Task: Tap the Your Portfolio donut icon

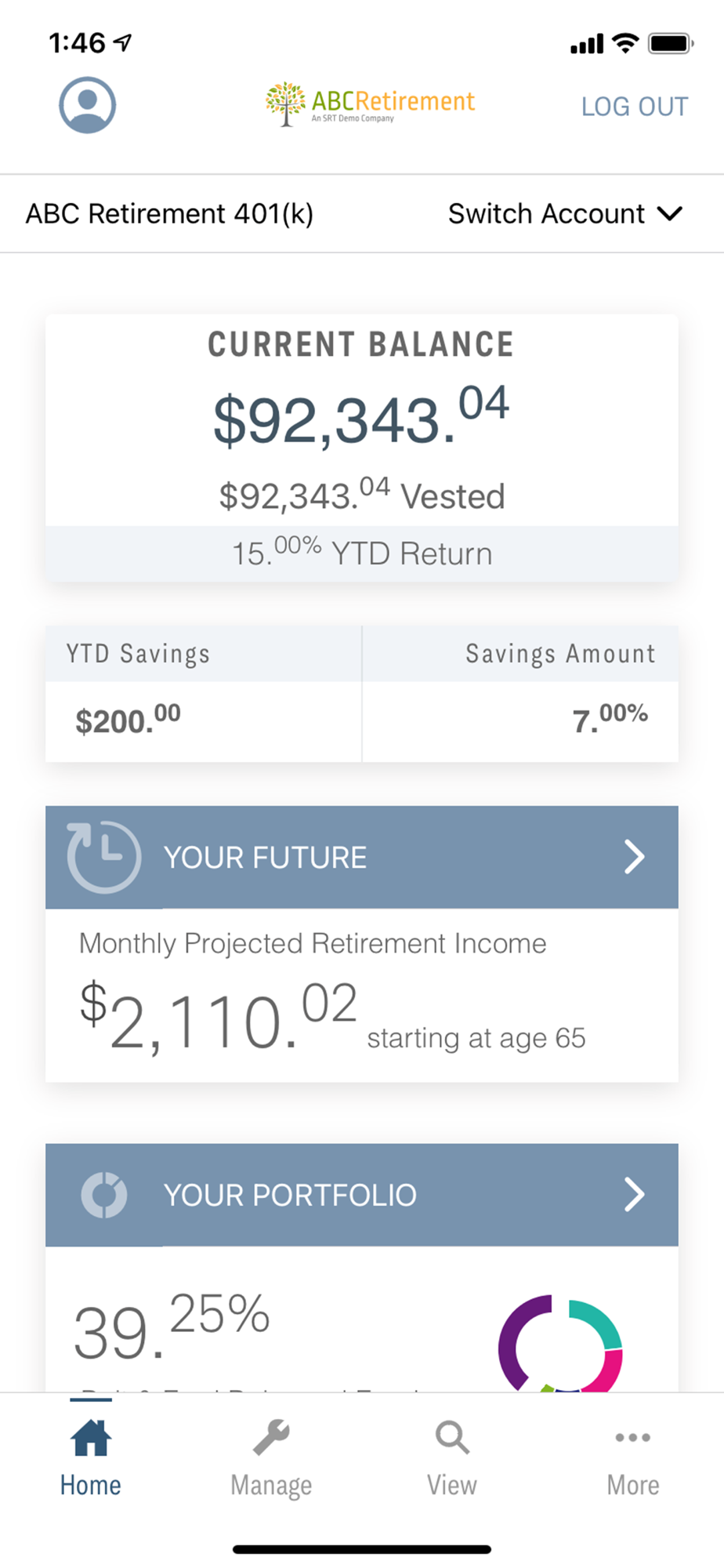Action: (x=103, y=1195)
